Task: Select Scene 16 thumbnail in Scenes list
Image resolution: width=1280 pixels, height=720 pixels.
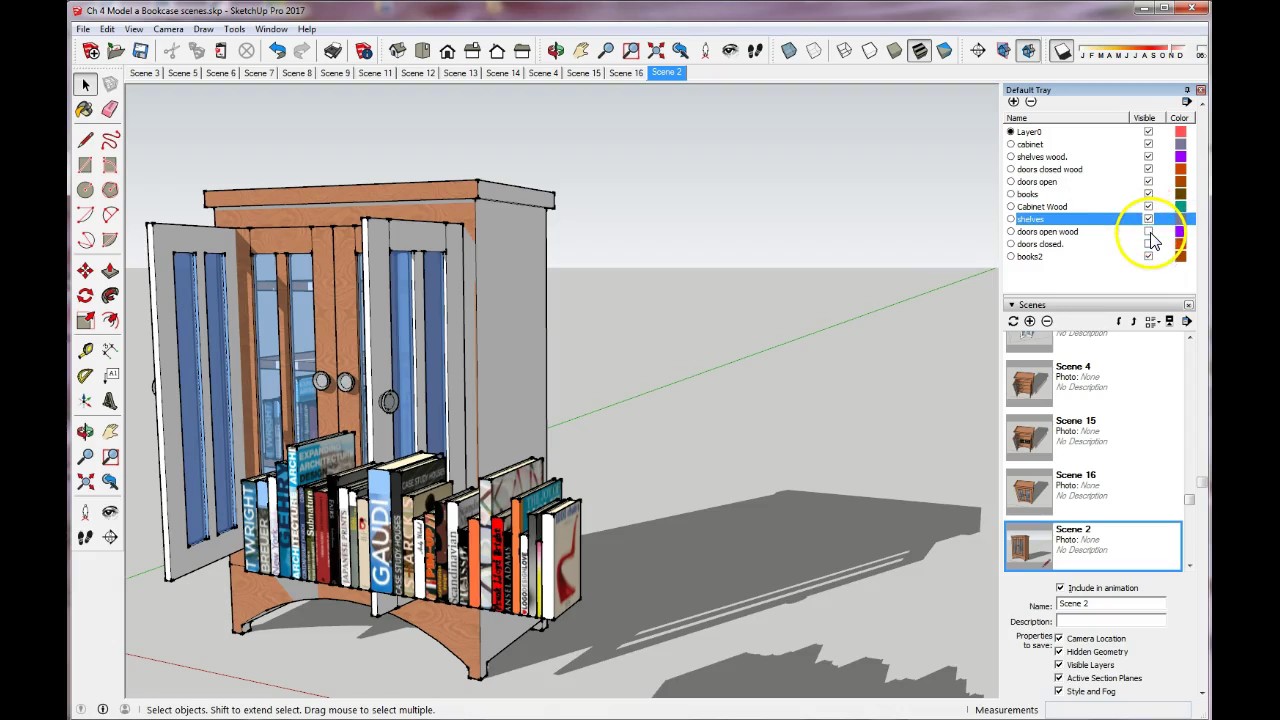Action: (x=1029, y=492)
